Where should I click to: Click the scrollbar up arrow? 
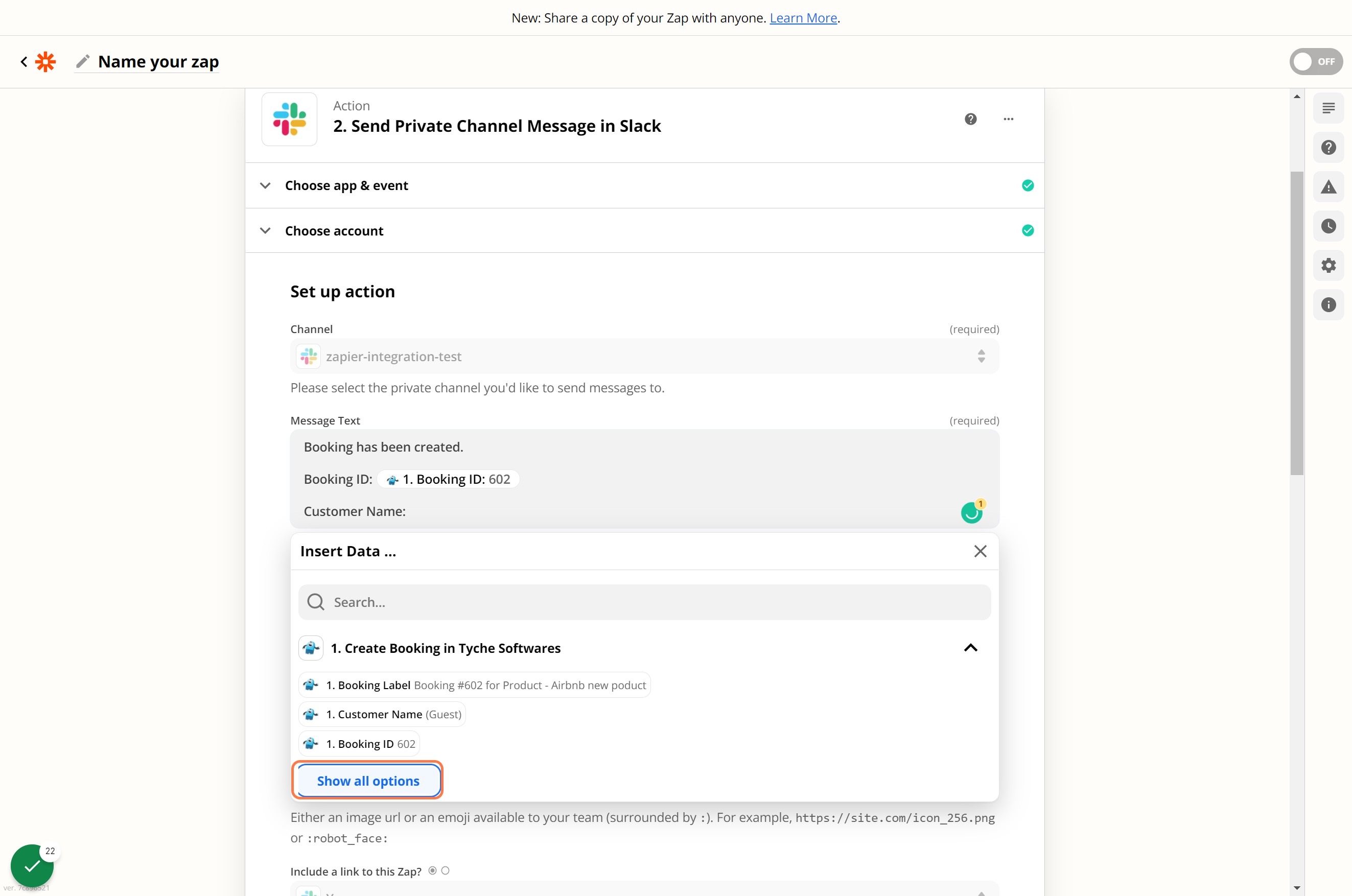coord(1297,97)
